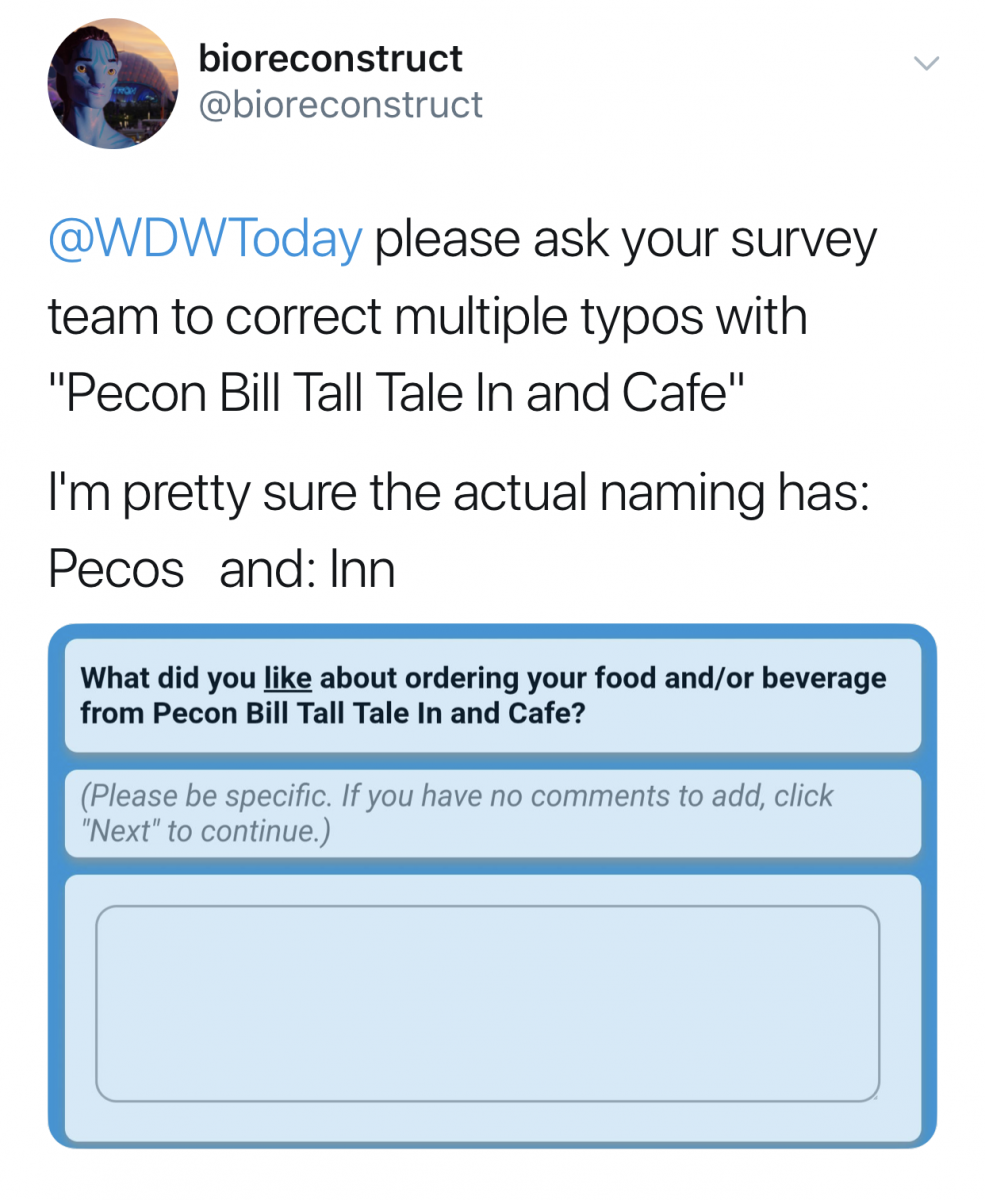The image size is (985, 1200).
Task: Select the "I'm pretty sure the actual naming" line
Action: click(x=458, y=494)
